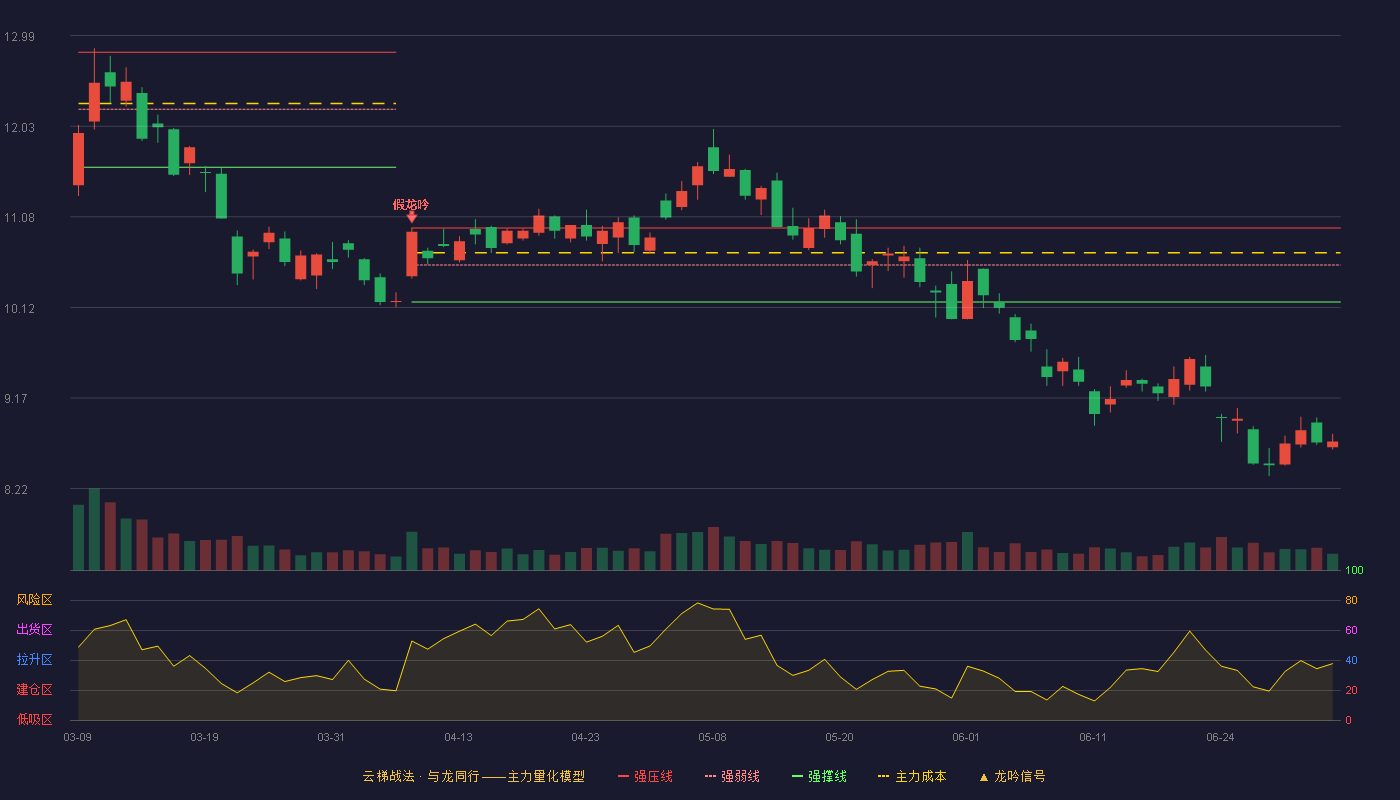This screenshot has height=800, width=1400.
Task: Click the 06-01 date label
Action: [966, 737]
